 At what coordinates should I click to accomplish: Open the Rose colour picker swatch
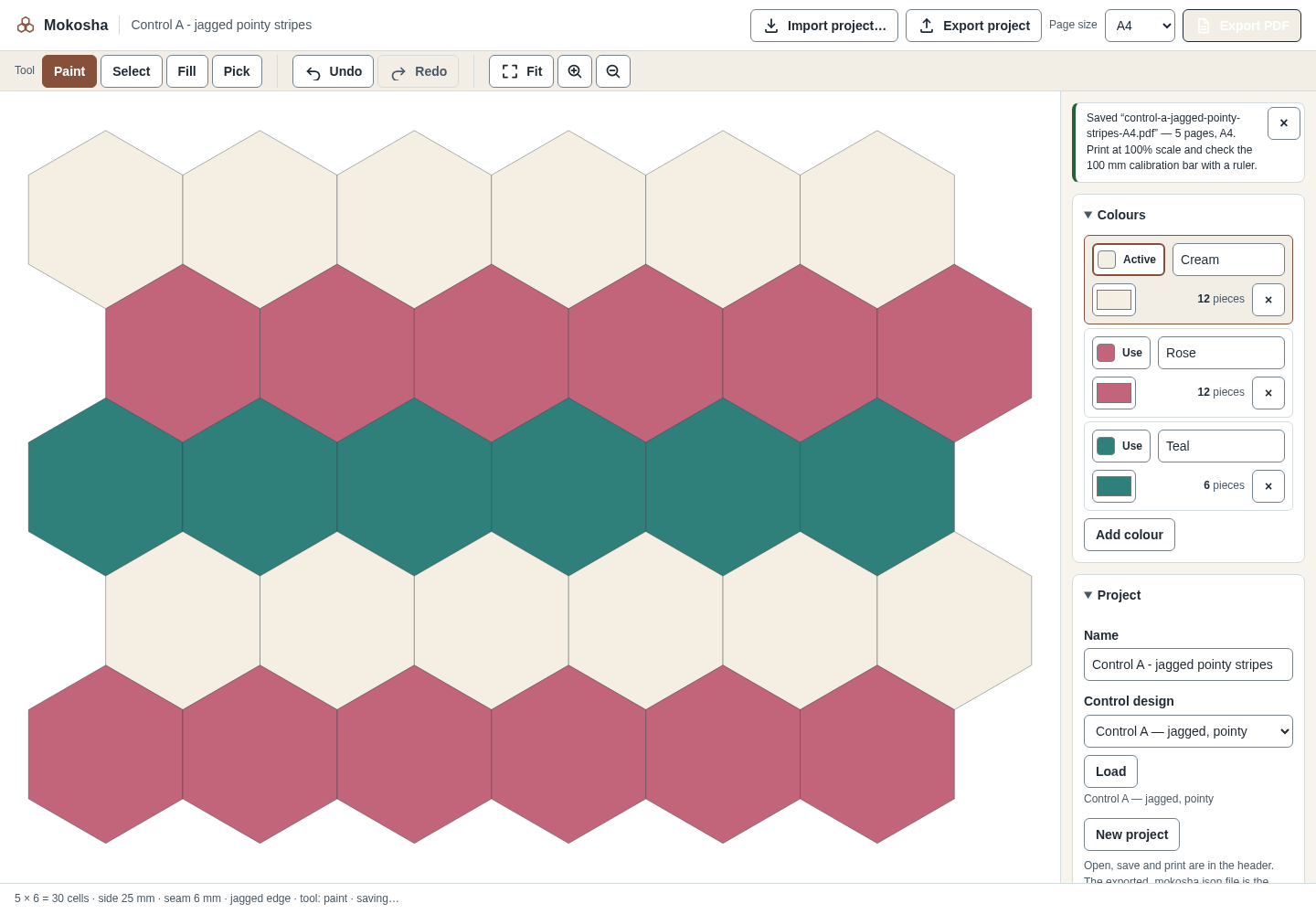tap(1114, 393)
